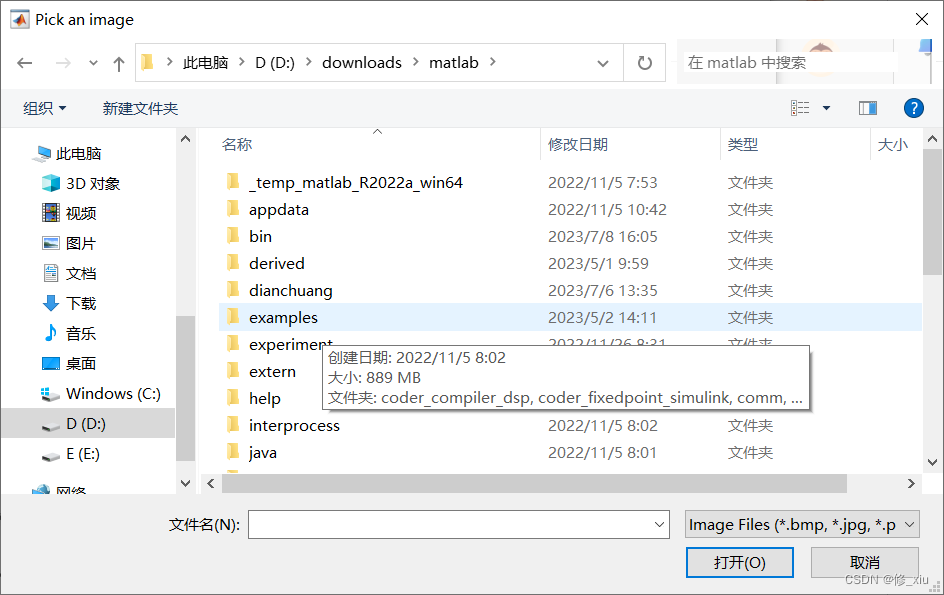Click the 新建文件夹 button

140,108
